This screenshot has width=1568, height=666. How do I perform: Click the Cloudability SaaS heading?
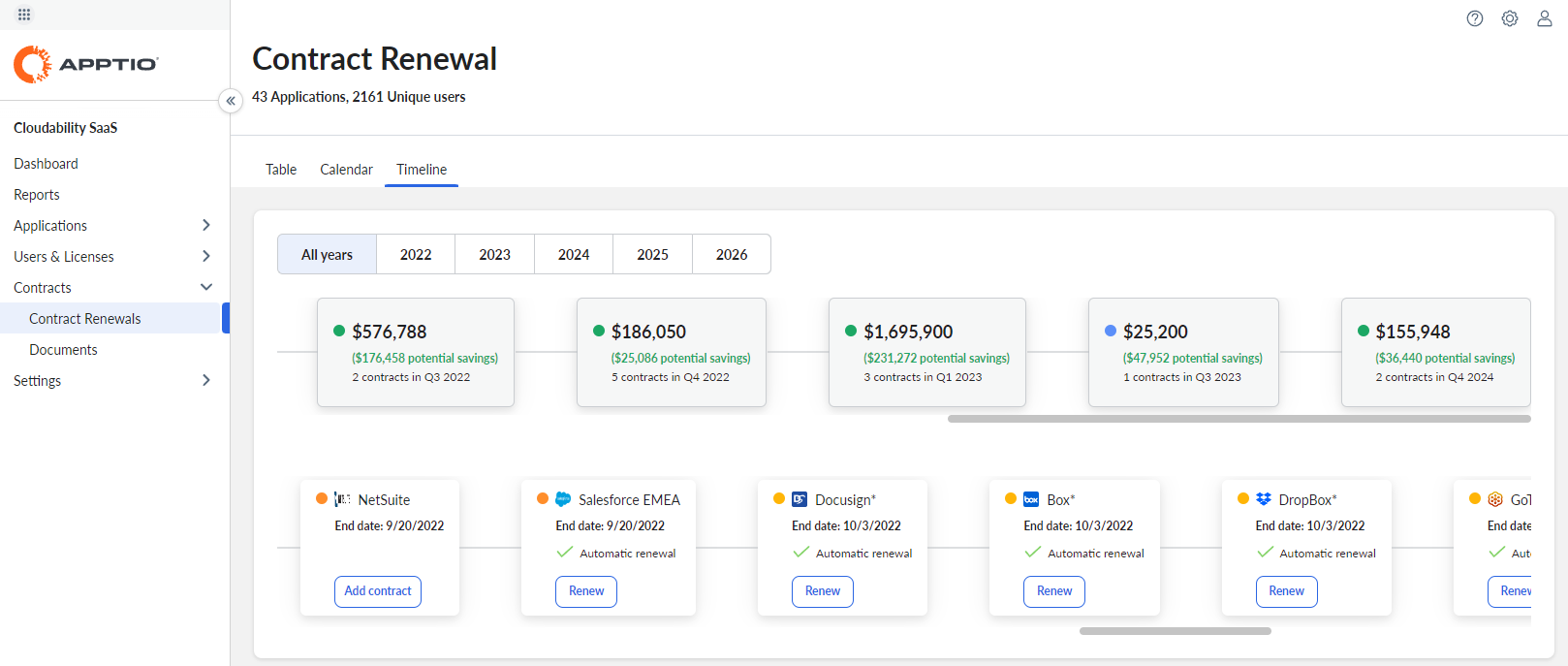(66, 128)
